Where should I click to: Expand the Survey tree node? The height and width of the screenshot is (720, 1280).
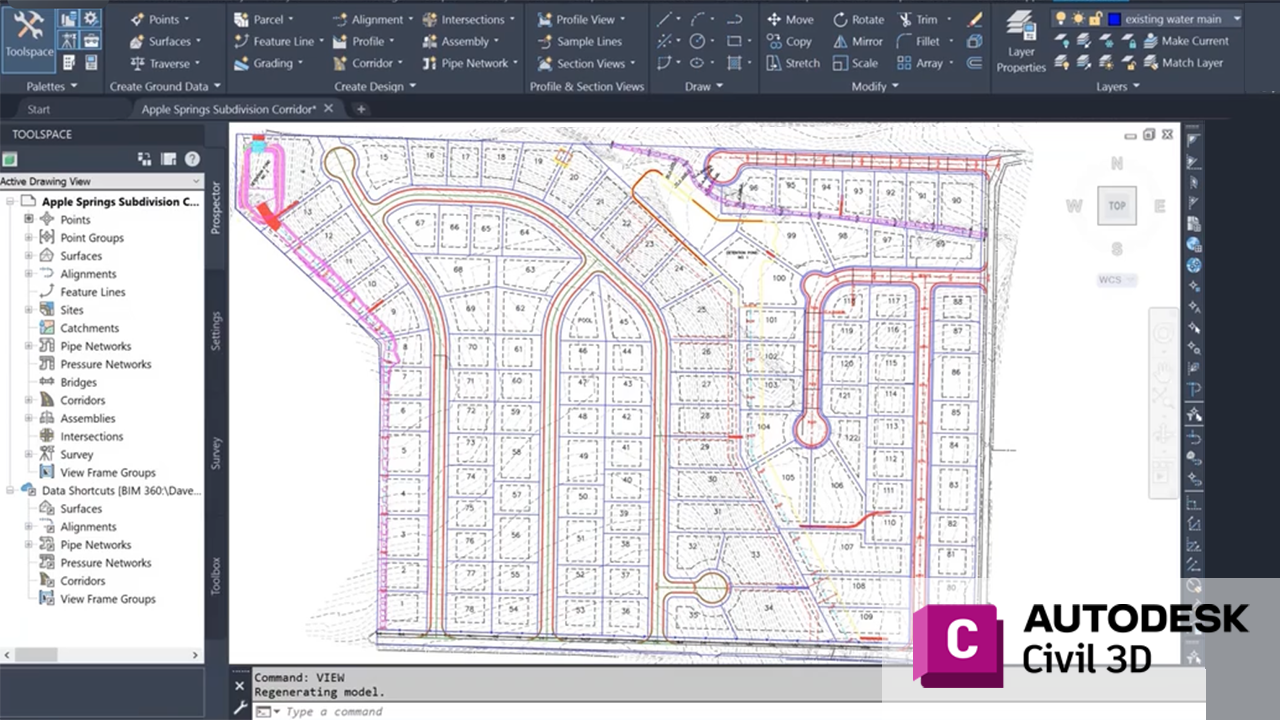click(x=28, y=454)
